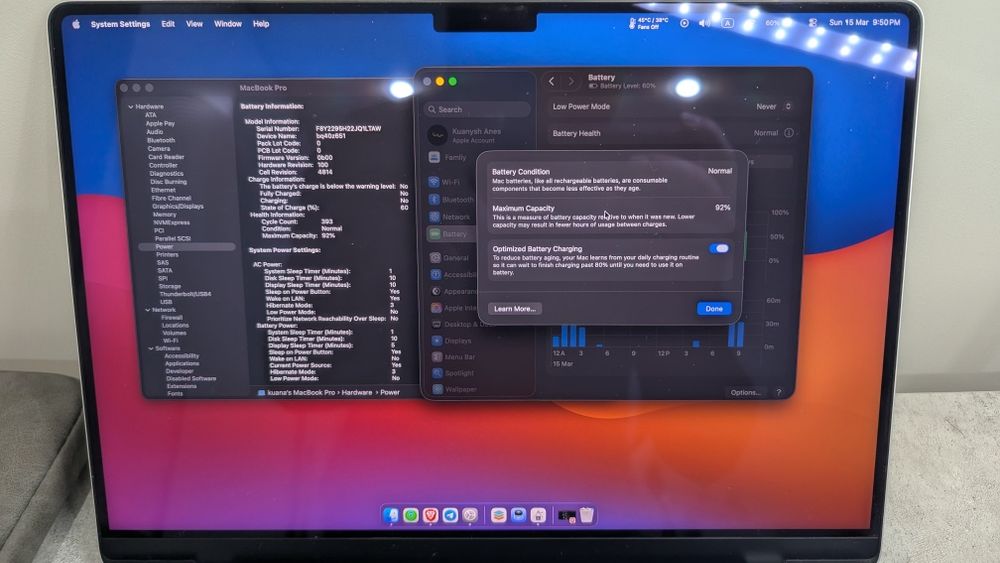Screen dimensions: 1000x563
Task: Select Bluetooth in System Information sidebar
Action: tap(161, 140)
